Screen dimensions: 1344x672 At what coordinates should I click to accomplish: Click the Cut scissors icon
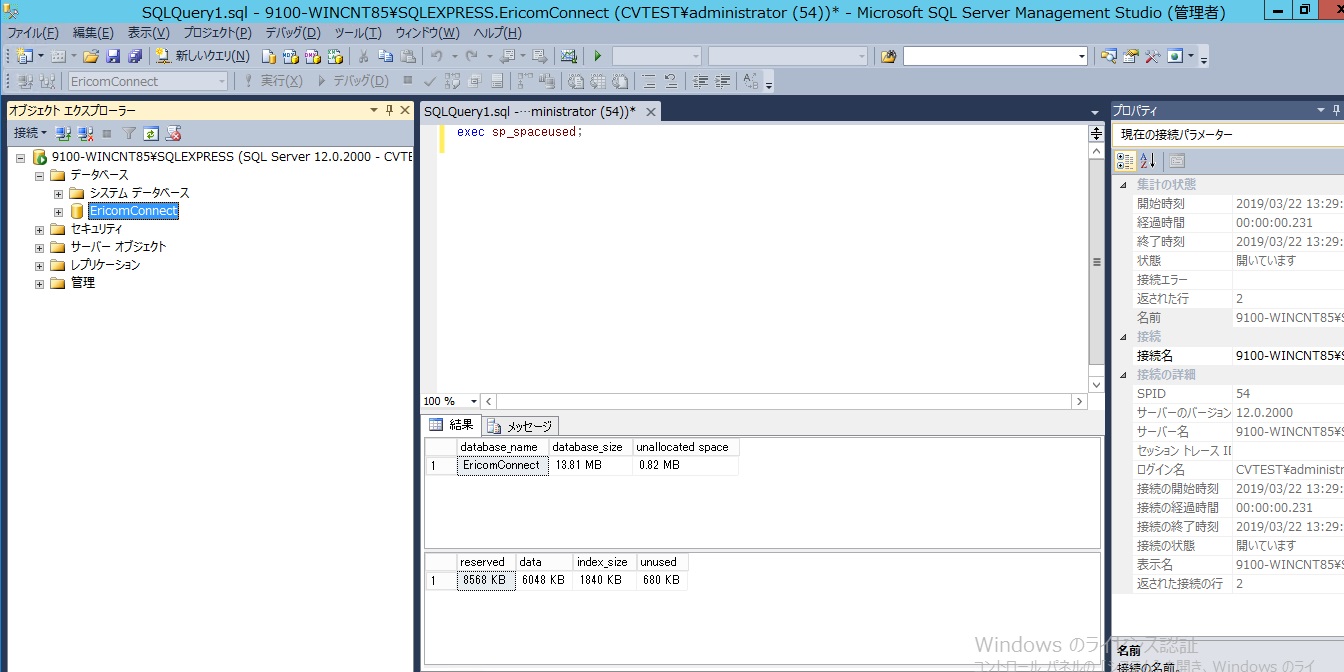364,57
